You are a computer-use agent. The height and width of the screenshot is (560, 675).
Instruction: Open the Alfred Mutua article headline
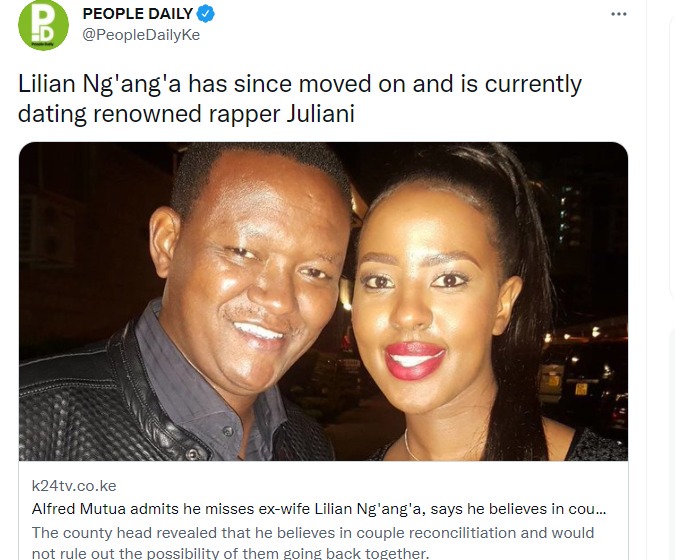click(x=319, y=509)
